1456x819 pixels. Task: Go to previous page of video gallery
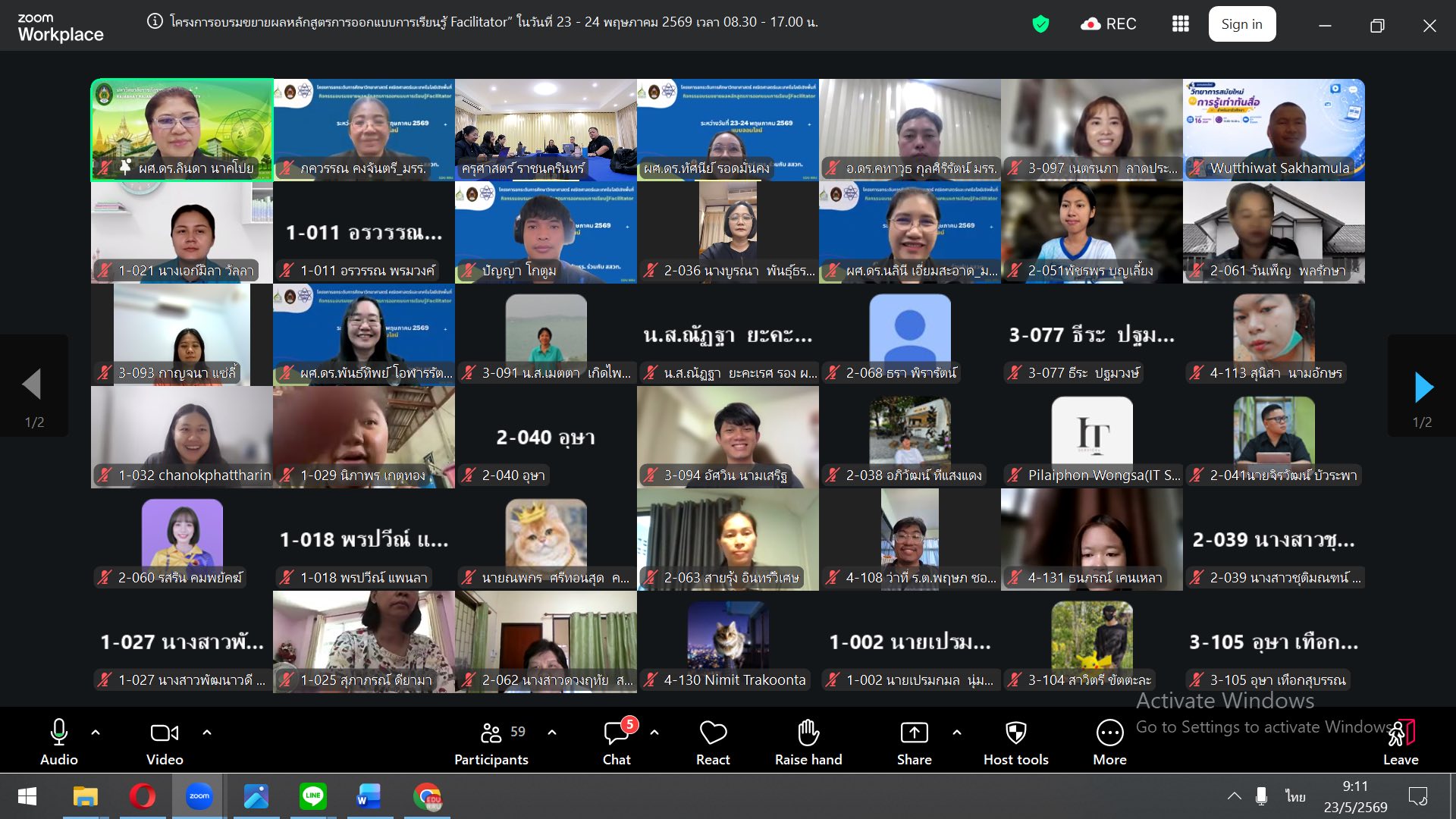pos(32,384)
